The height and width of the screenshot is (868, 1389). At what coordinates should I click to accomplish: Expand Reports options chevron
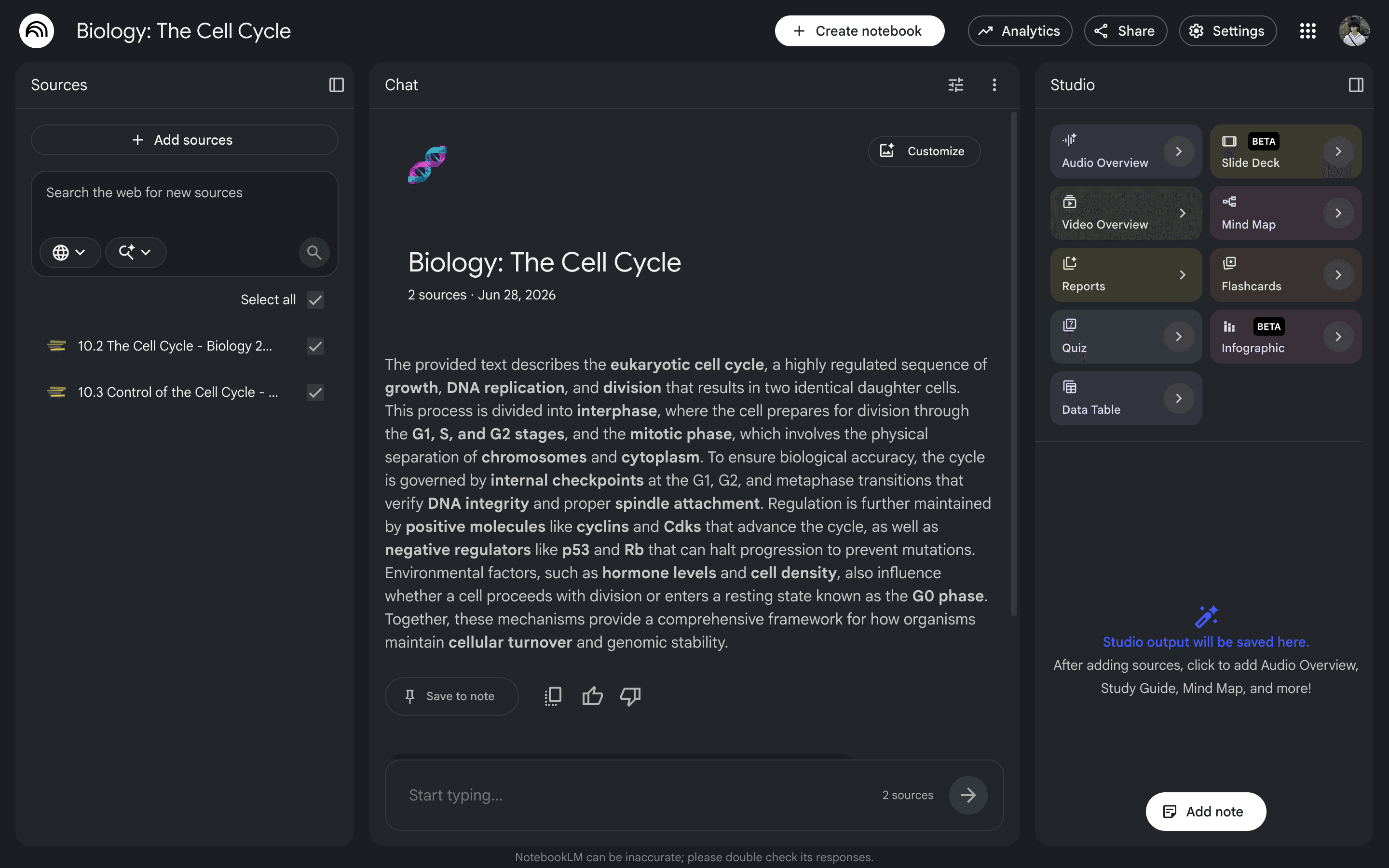pos(1183,275)
